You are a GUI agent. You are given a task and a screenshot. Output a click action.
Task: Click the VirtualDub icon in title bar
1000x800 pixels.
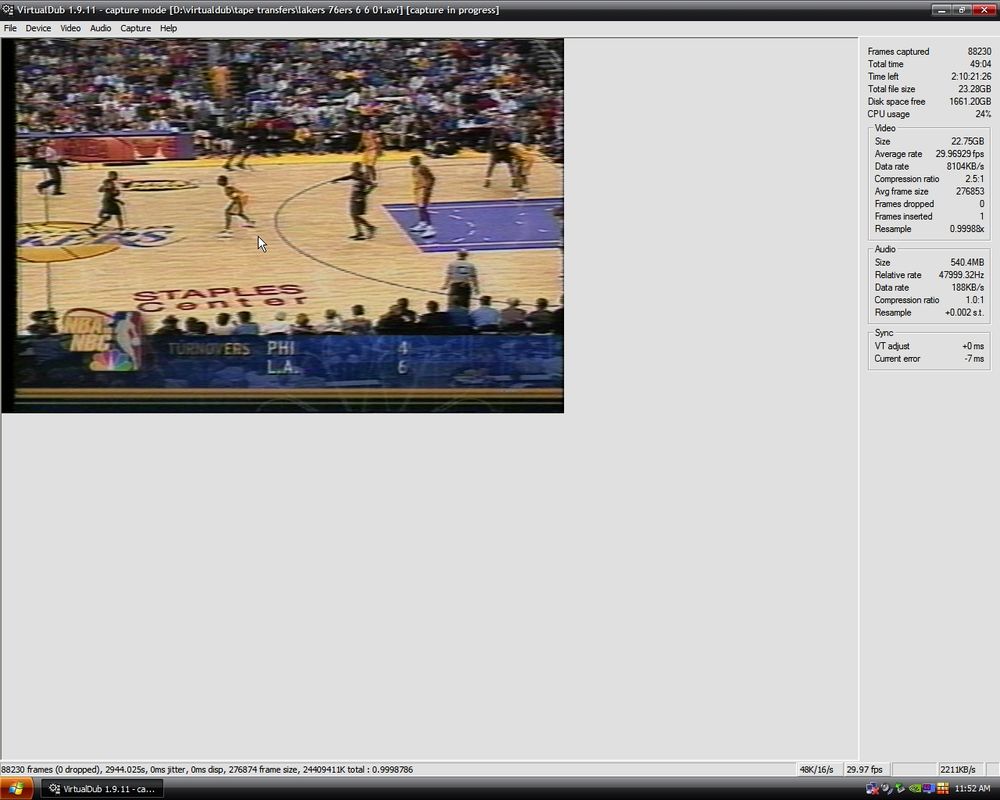coord(8,10)
